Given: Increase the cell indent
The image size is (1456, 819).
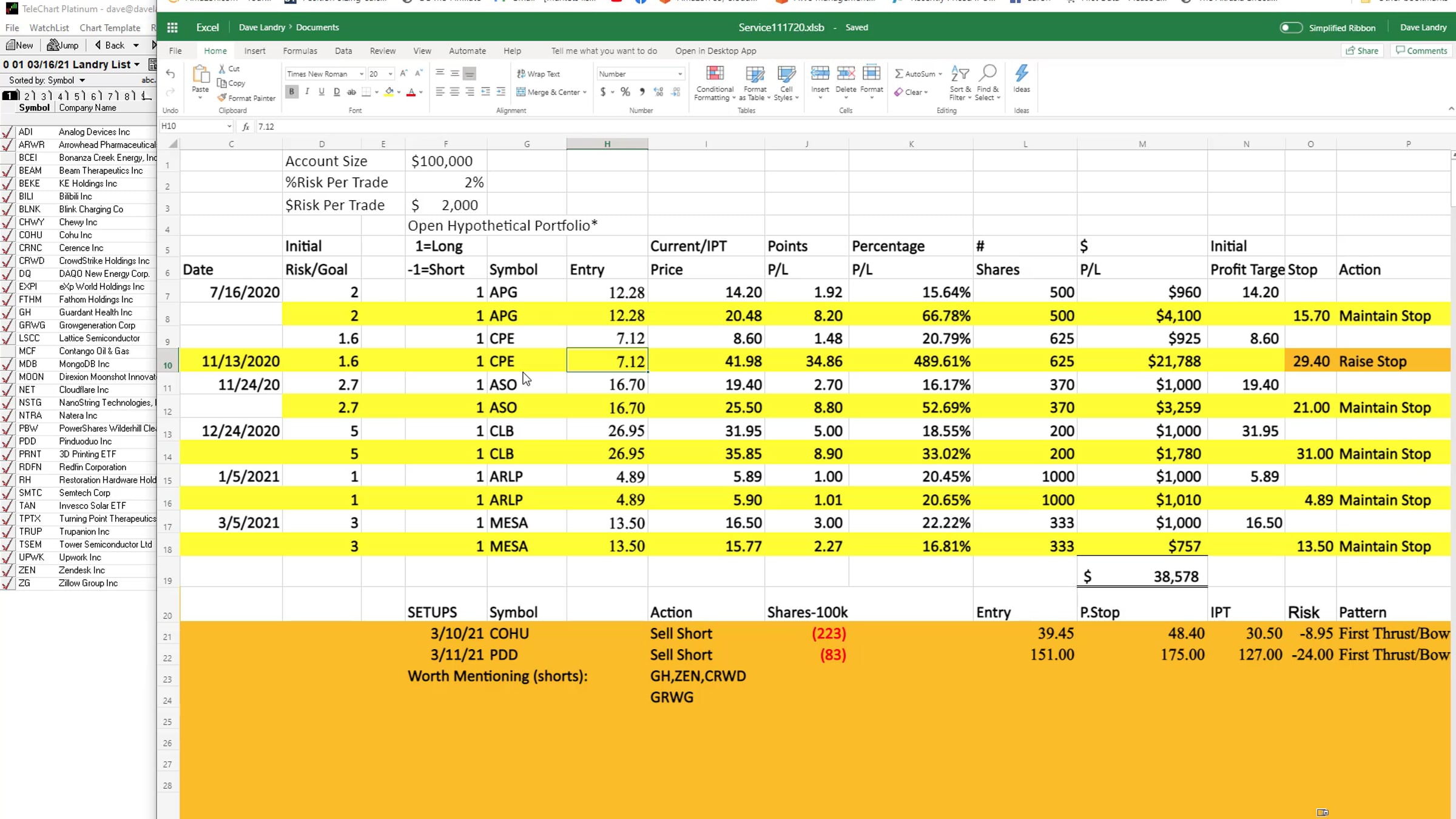Looking at the screenshot, I should click(500, 92).
